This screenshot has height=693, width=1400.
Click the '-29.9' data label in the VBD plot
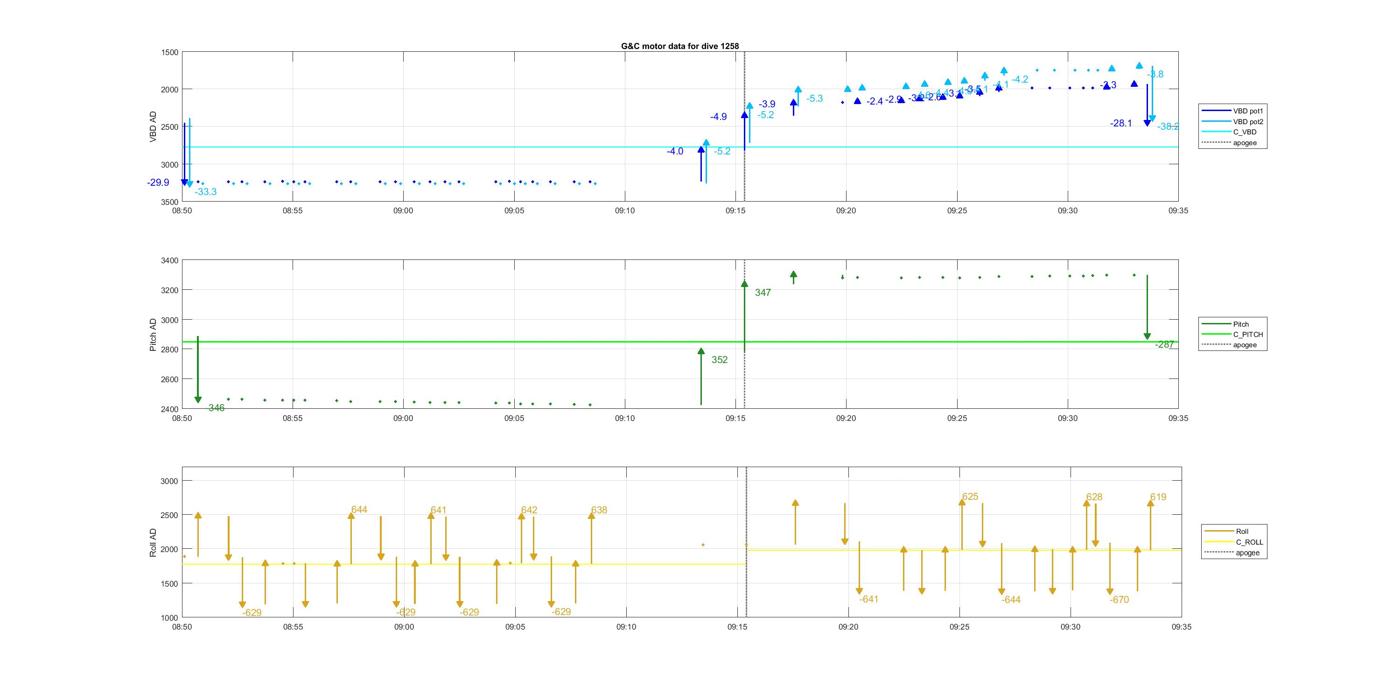(x=158, y=183)
